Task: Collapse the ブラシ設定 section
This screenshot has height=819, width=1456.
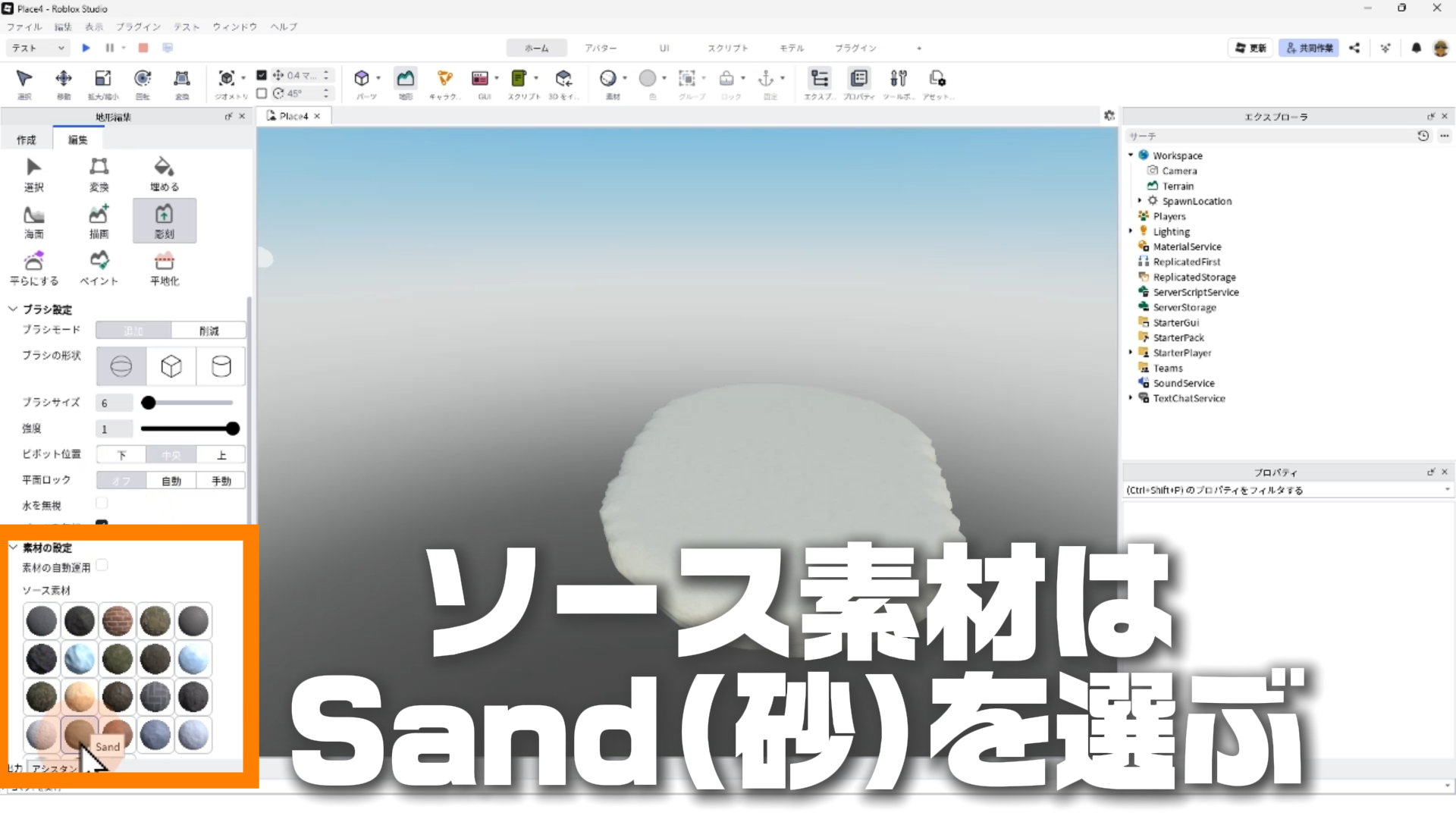Action: [13, 309]
